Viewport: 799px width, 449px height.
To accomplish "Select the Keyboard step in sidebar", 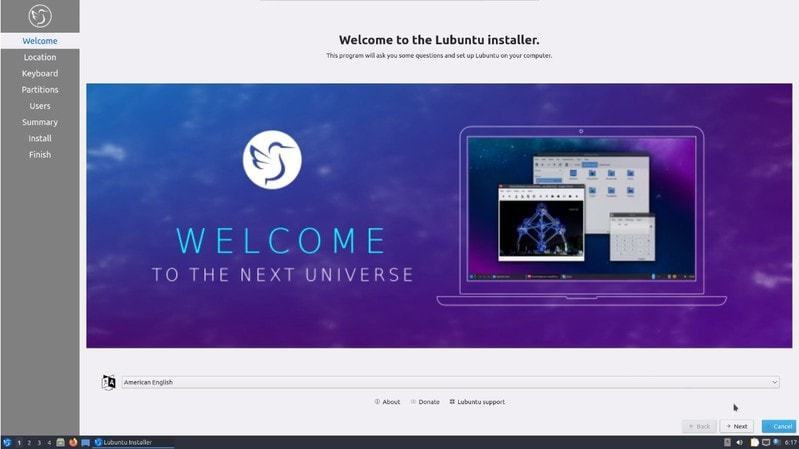I will [x=40, y=73].
